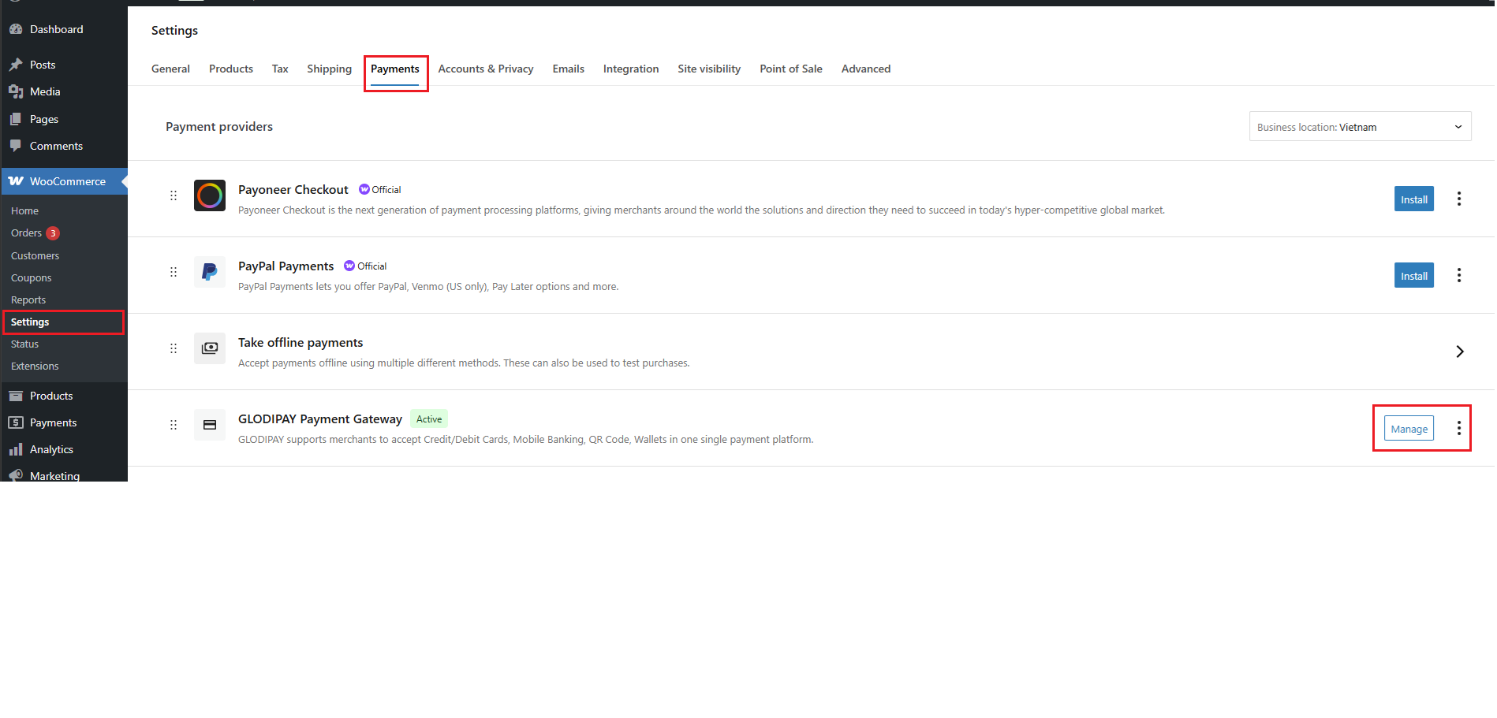Click the Official badge next to Payoneer Checkout
The height and width of the screenshot is (718, 1497).
380,190
